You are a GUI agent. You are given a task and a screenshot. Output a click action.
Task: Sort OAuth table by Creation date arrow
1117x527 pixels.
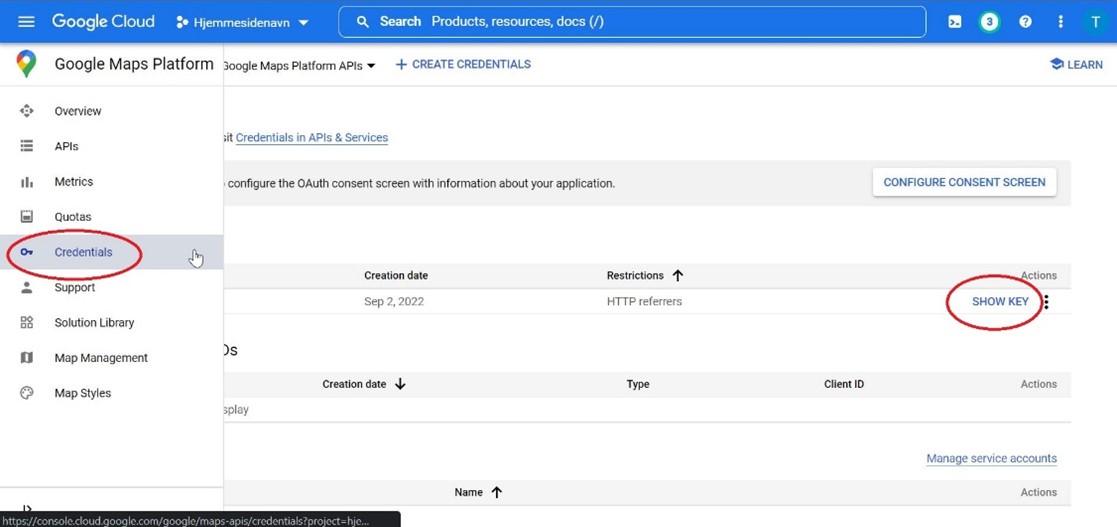point(400,385)
